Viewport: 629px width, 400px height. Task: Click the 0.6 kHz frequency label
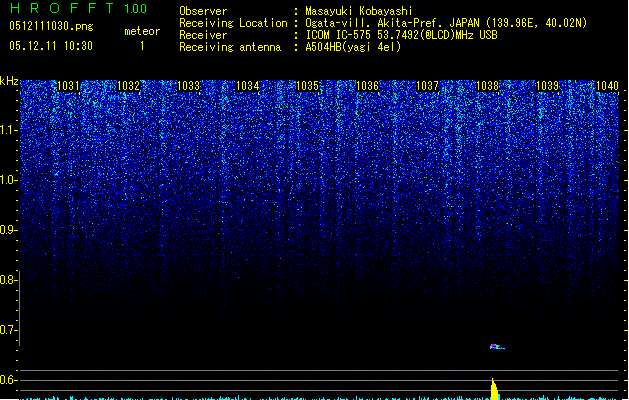8,380
